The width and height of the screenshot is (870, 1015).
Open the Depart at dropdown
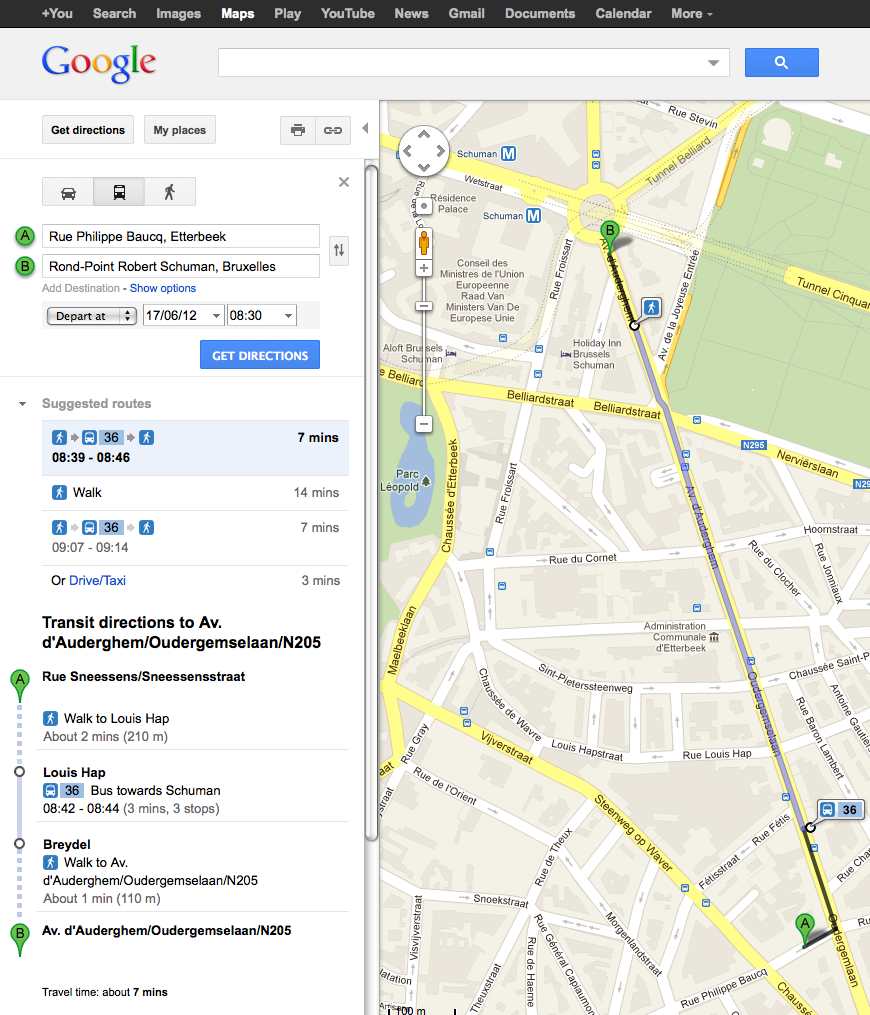coord(92,316)
